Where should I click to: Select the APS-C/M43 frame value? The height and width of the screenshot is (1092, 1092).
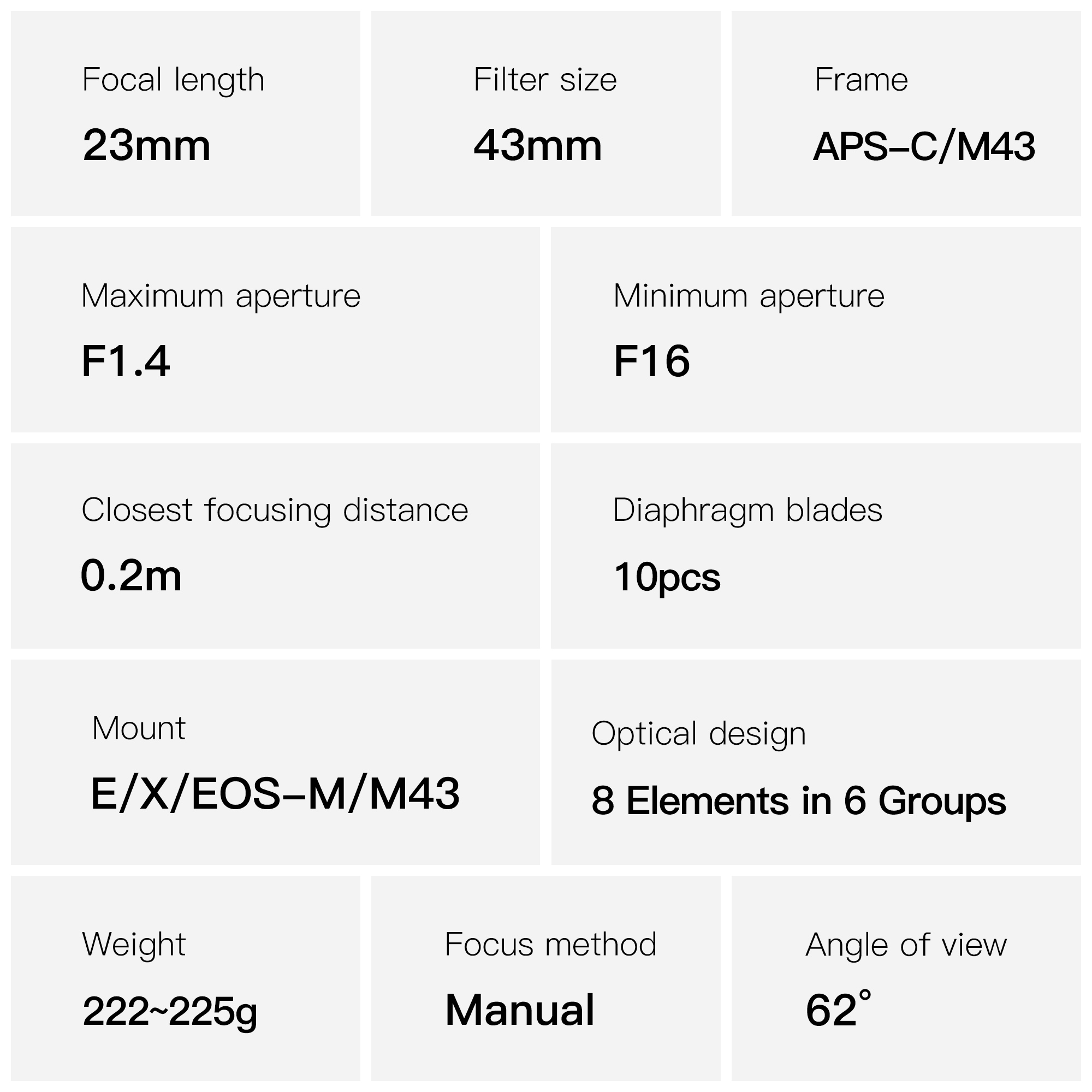point(924,146)
